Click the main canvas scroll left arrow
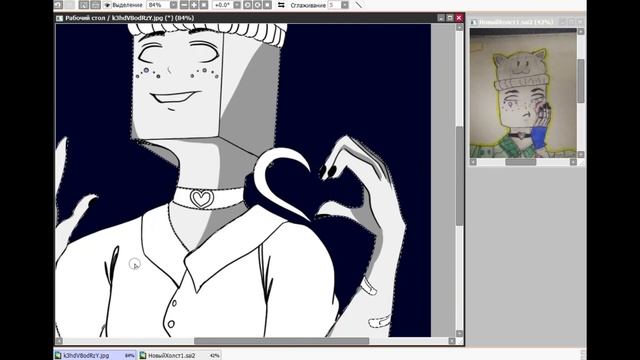Image resolution: width=640 pixels, height=360 pixels. tap(59, 341)
